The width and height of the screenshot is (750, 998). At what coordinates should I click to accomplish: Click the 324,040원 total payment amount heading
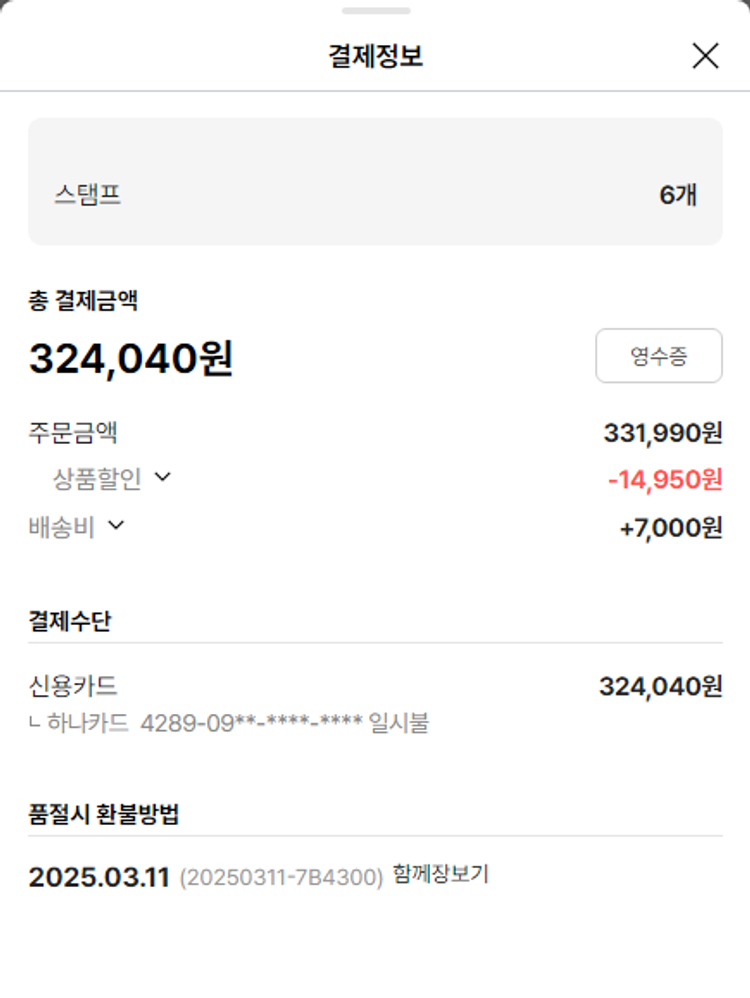coord(131,359)
